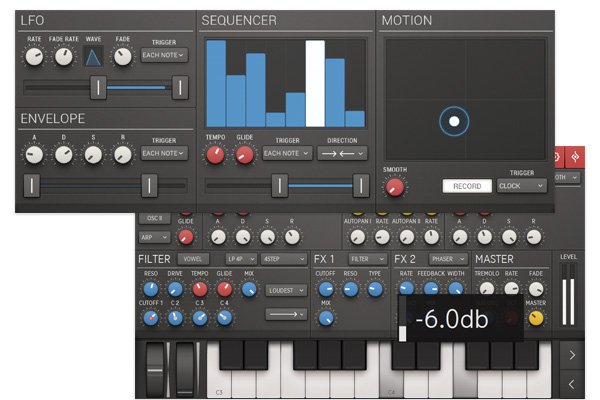Click the LFO range slider right handle

pyautogui.click(x=180, y=88)
